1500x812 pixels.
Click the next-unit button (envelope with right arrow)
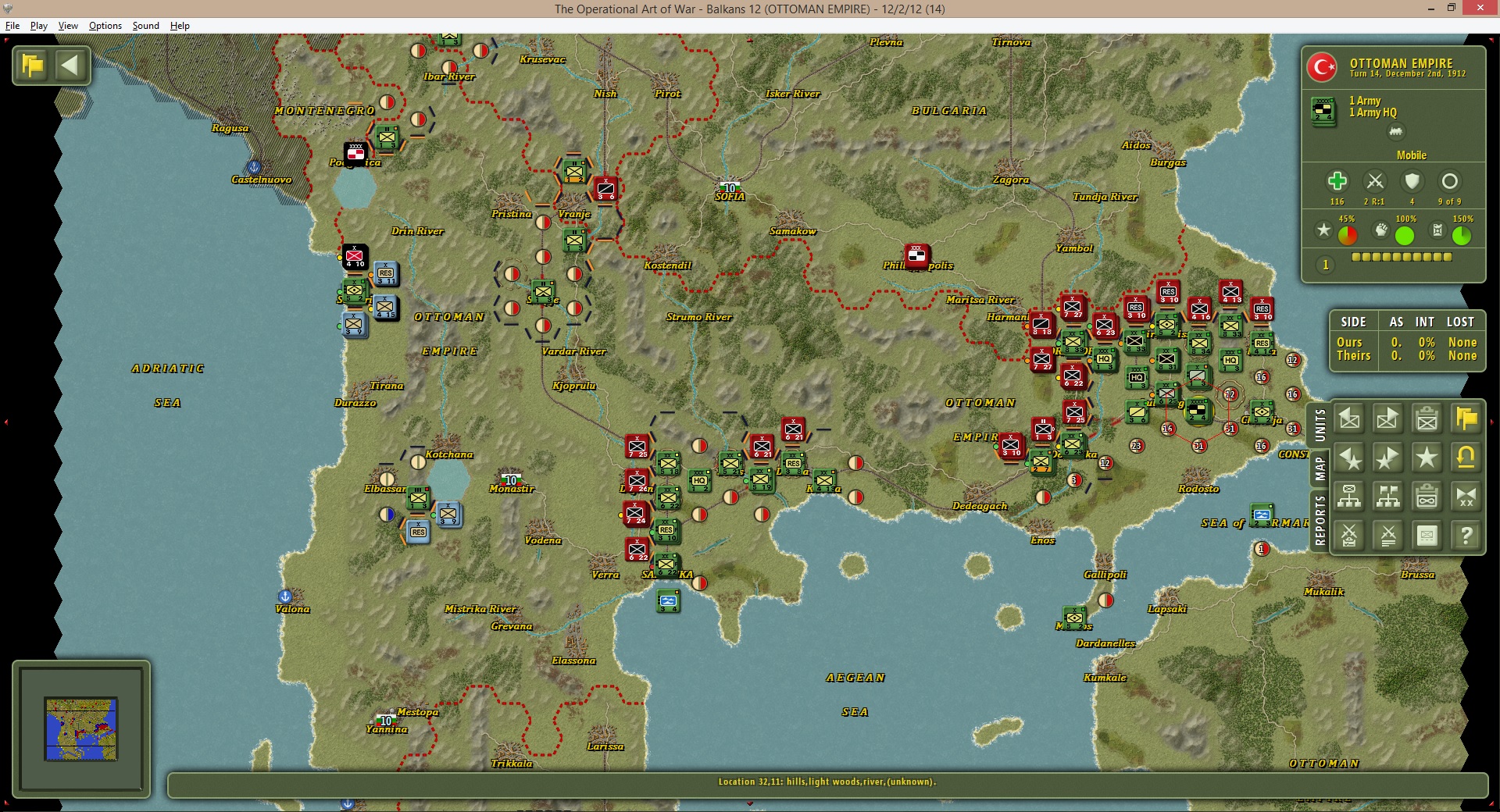pyautogui.click(x=1388, y=419)
